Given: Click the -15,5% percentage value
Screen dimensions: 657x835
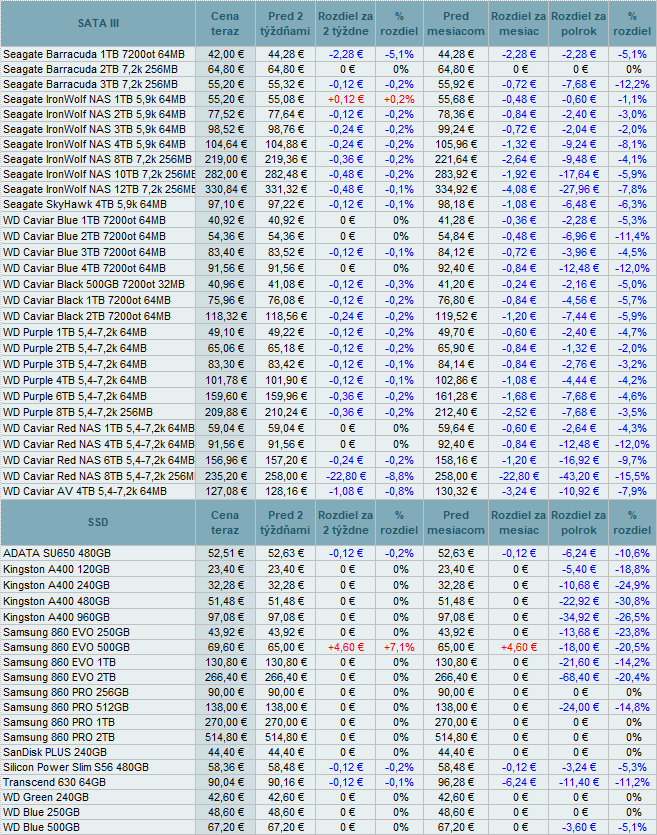Looking at the screenshot, I should 633,476.
